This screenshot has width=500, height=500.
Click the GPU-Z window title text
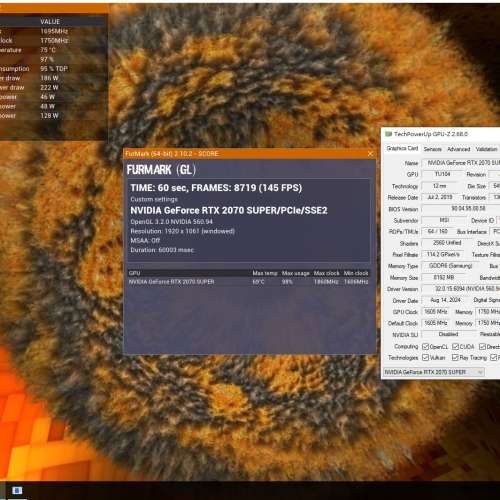[431, 134]
